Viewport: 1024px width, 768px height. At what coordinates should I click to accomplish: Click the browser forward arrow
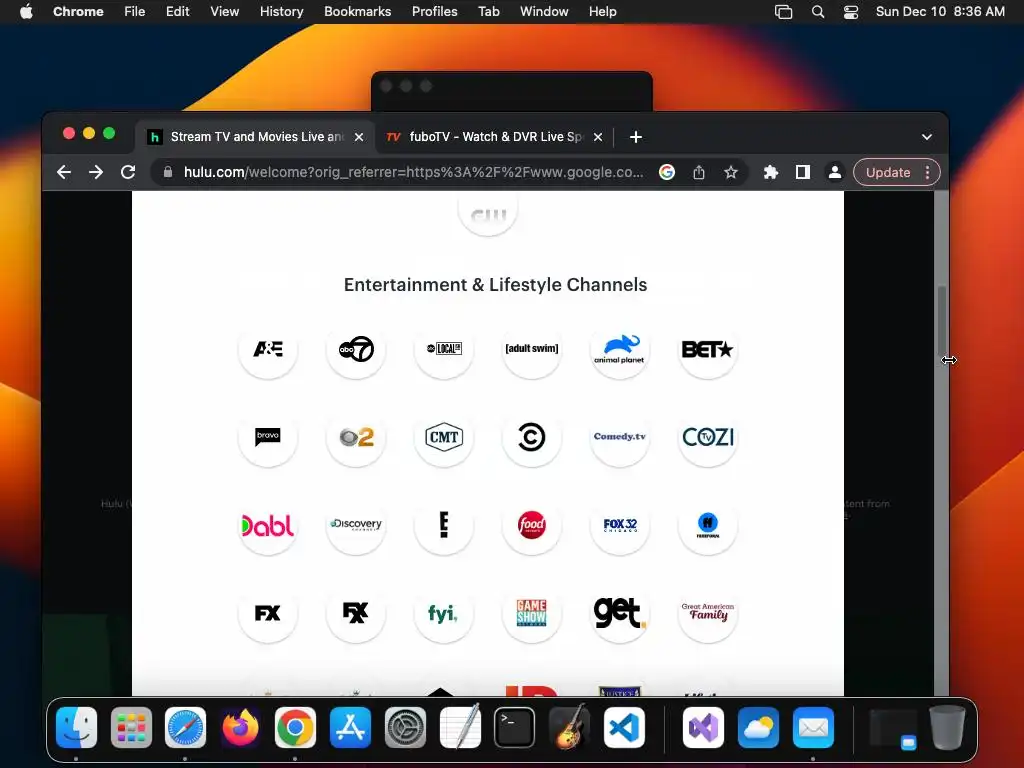tap(96, 172)
